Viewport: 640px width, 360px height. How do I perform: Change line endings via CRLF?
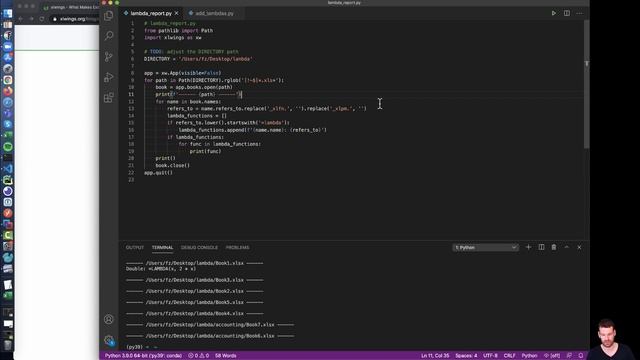coord(509,356)
